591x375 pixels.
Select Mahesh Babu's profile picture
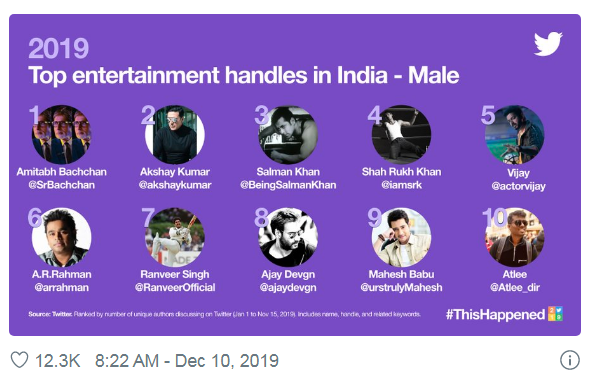(401, 237)
